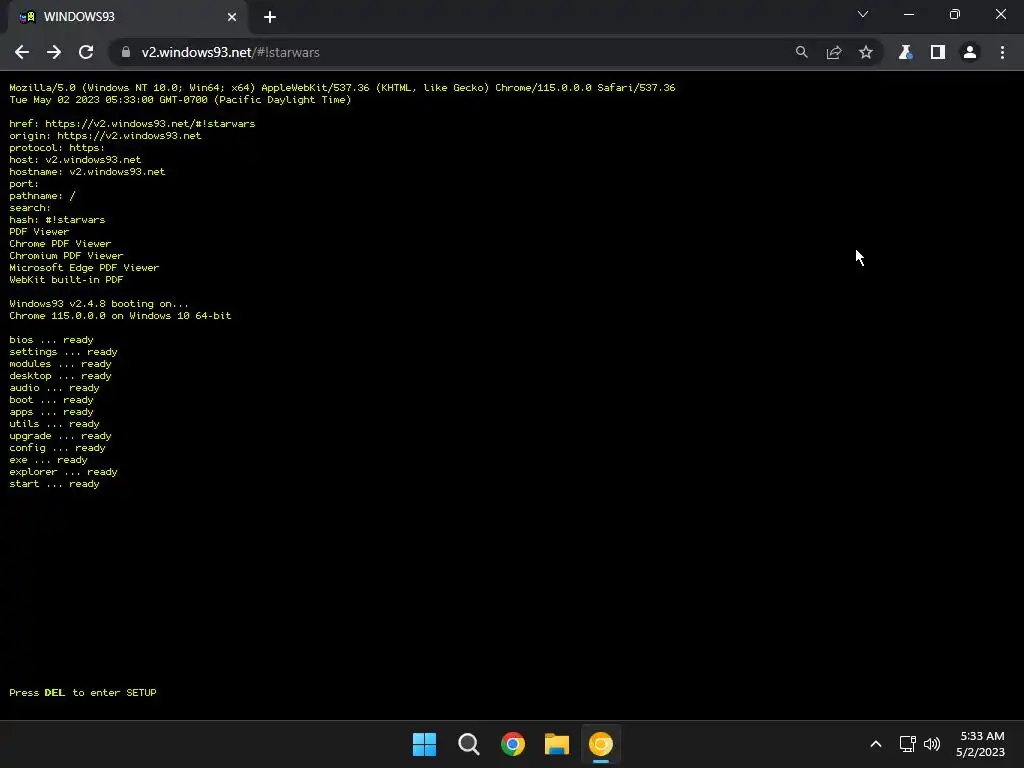Click the 'bios ... ready' line
Image resolution: width=1024 pixels, height=768 pixels.
pyautogui.click(x=51, y=340)
